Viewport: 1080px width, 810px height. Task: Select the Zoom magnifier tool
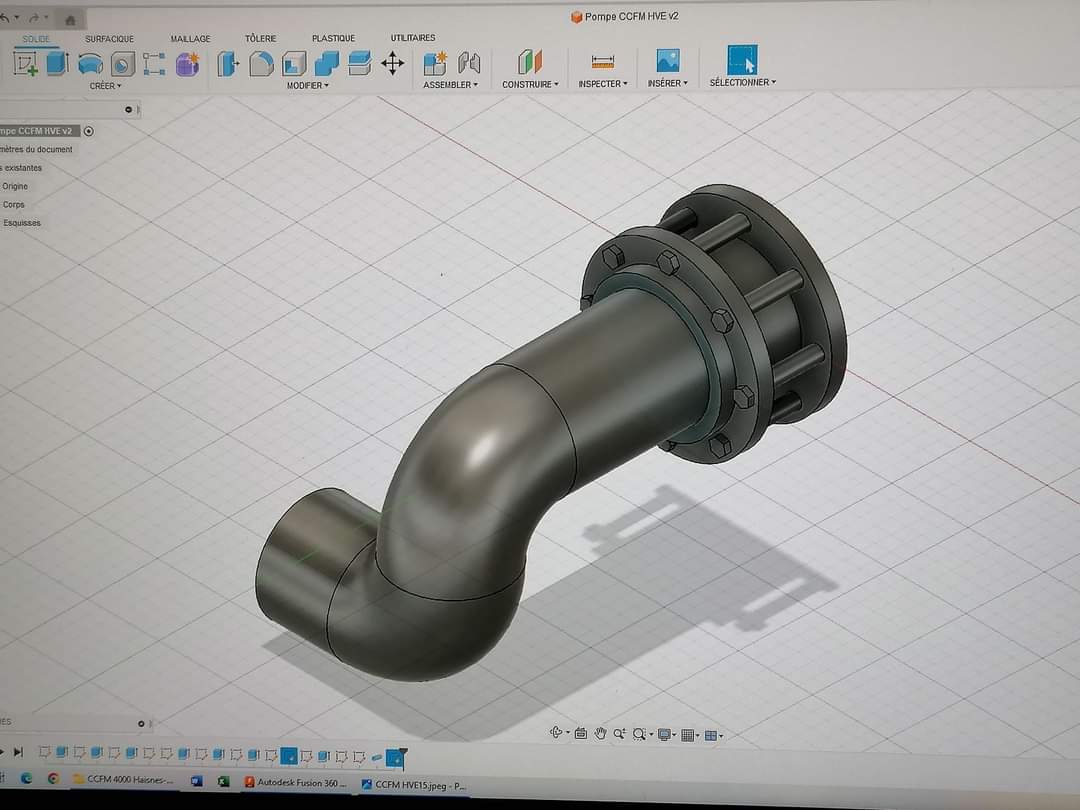(x=619, y=734)
